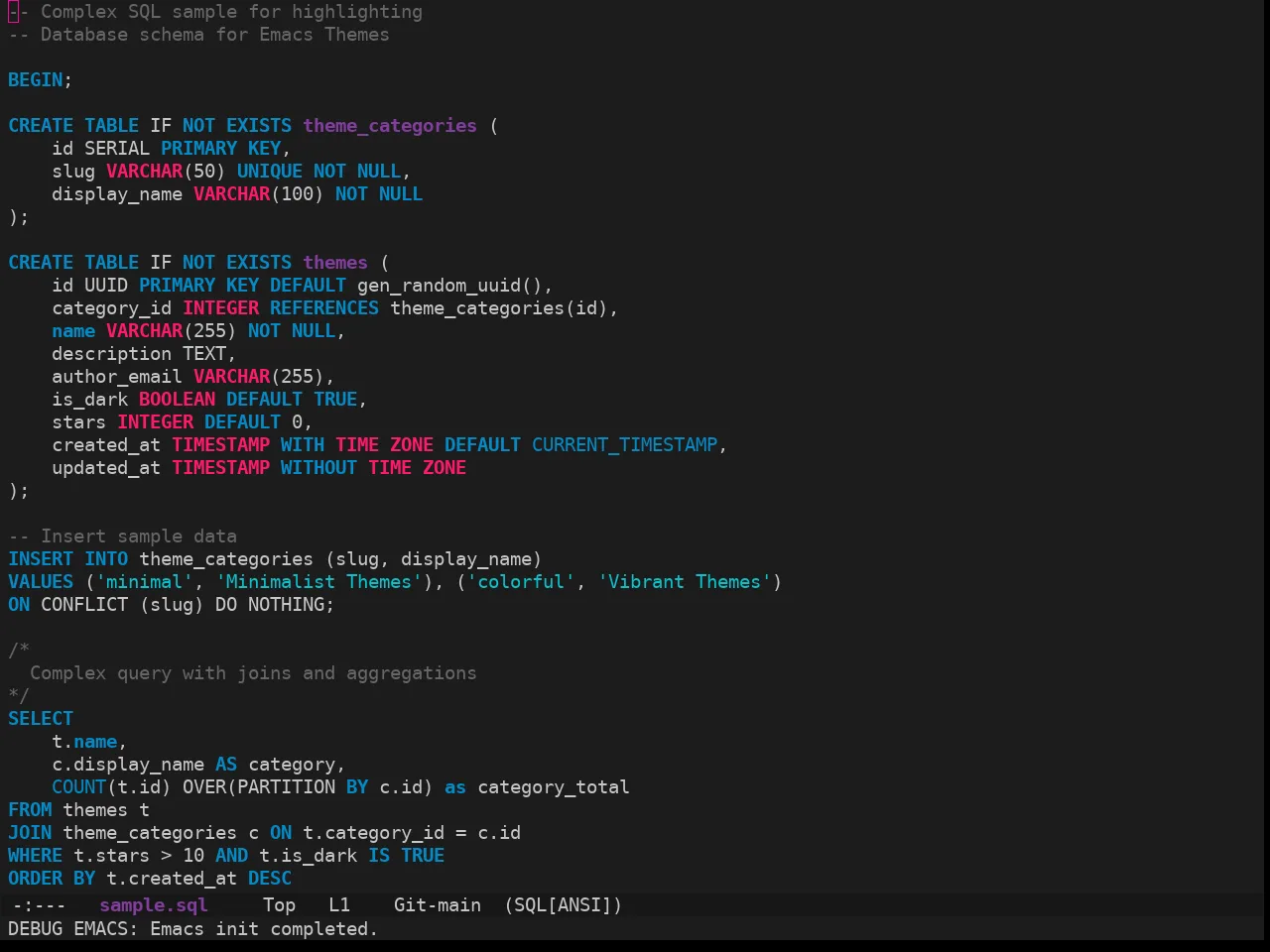This screenshot has height=952, width=1270.
Task: Click t.name in the select list
Action: click(84, 742)
